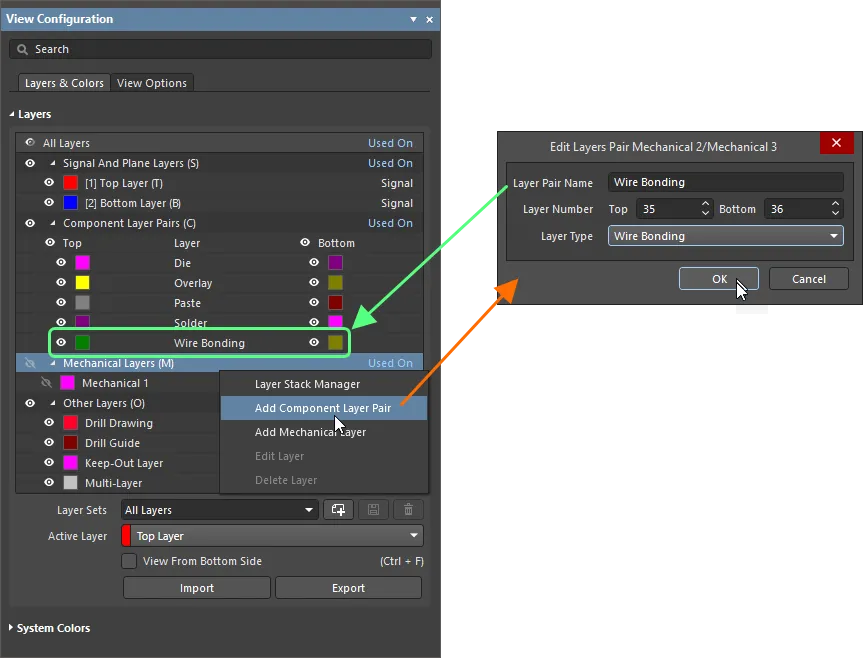This screenshot has height=658, width=863.
Task: Hide the Bottom Layer eye icon
Action: coord(49,203)
